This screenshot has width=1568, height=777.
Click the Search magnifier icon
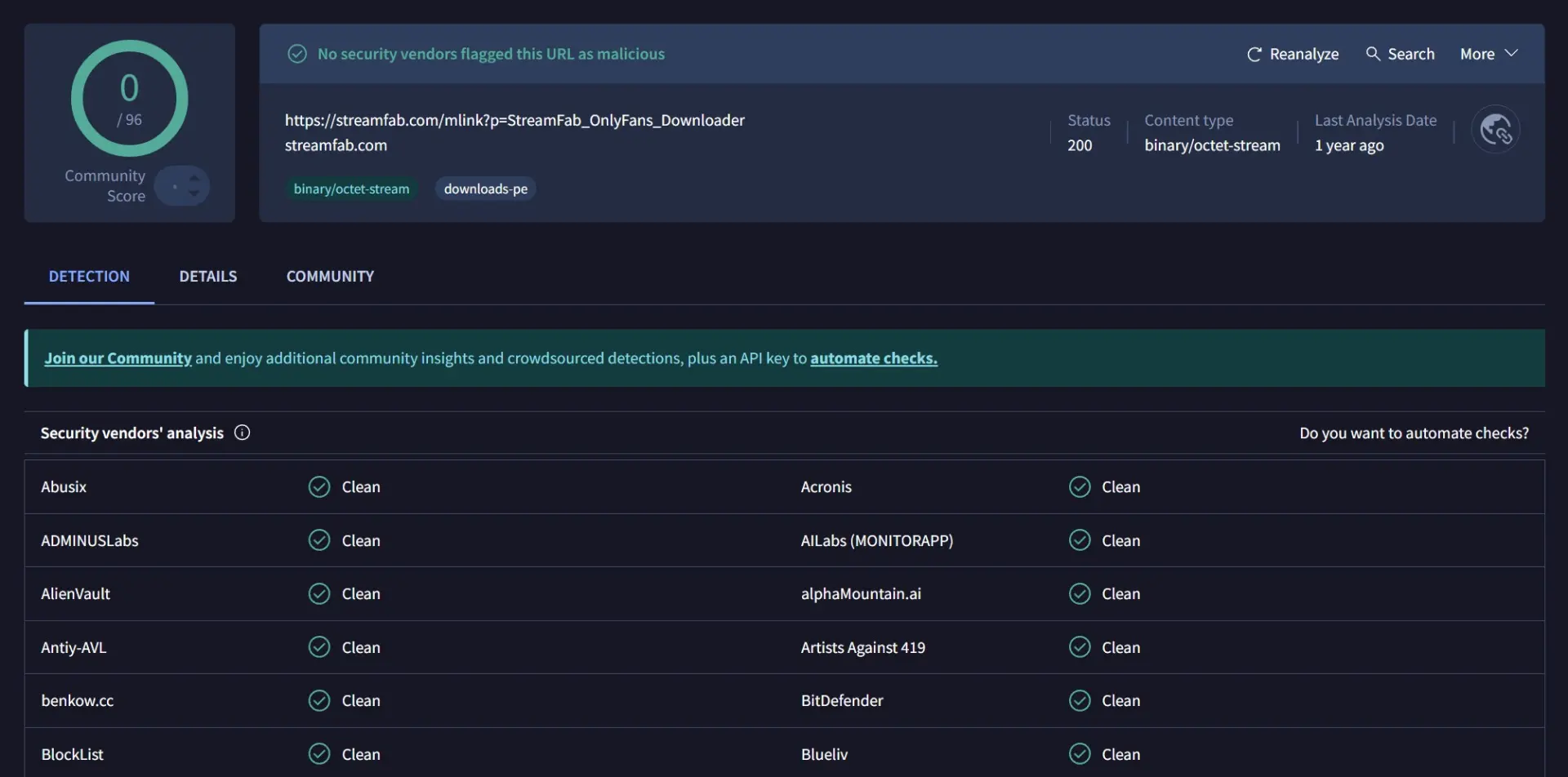click(x=1373, y=53)
